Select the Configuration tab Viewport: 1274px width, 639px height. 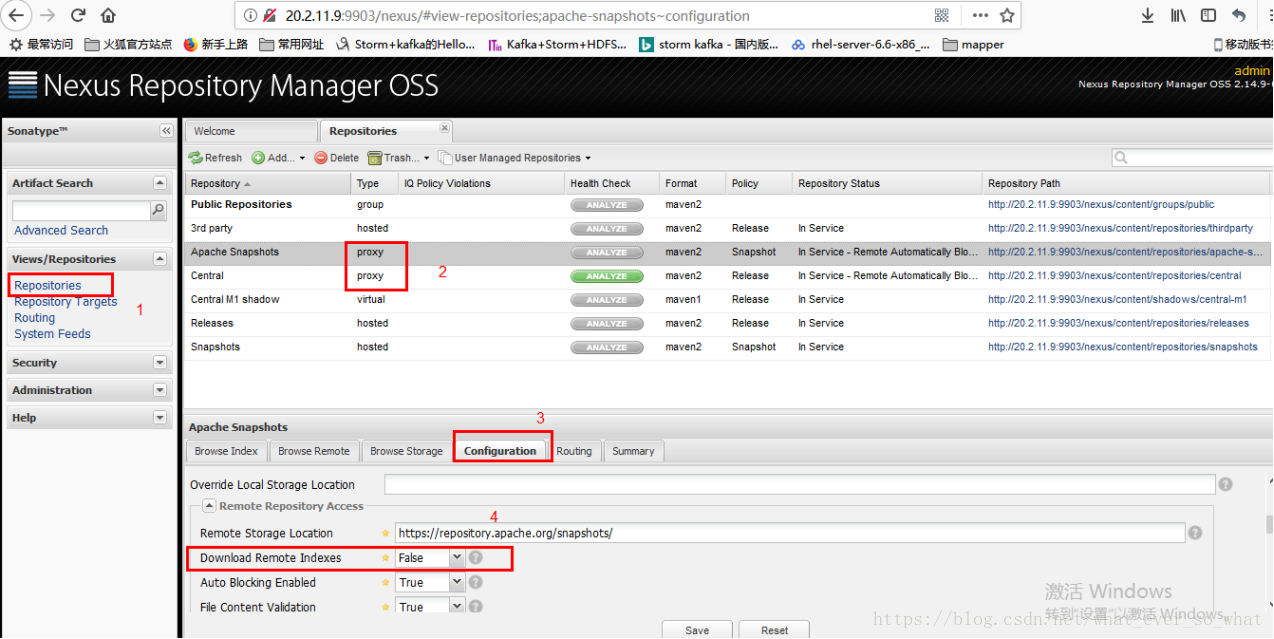click(500, 451)
